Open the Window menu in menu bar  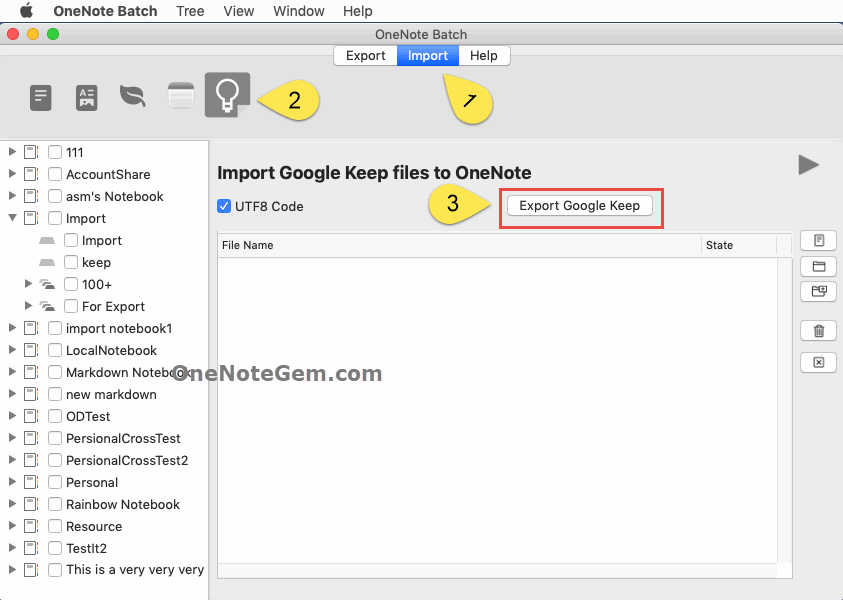click(x=299, y=11)
